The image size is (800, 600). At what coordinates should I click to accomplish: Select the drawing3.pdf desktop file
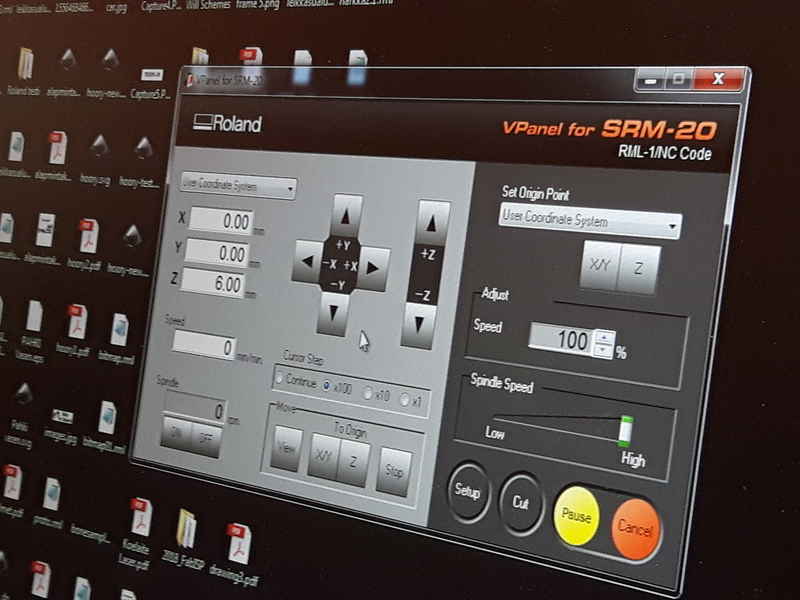click(237, 554)
